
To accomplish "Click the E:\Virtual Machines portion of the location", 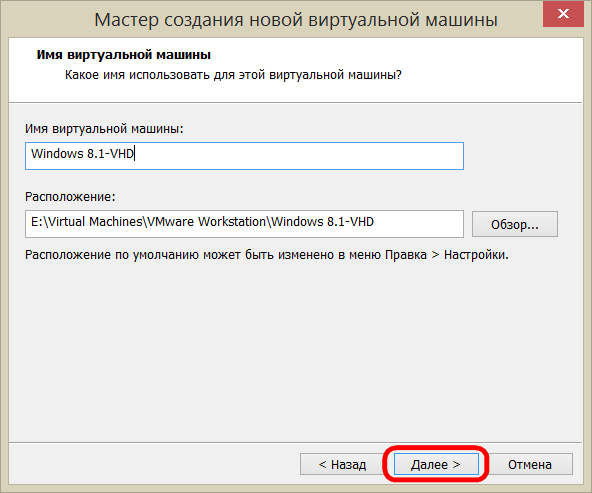I will [x=87, y=222].
